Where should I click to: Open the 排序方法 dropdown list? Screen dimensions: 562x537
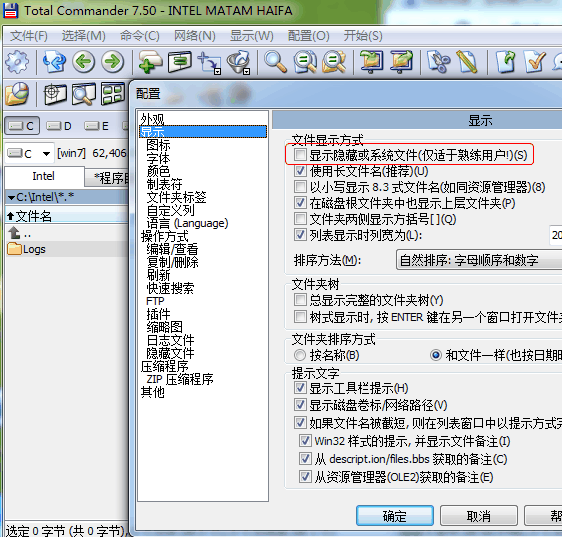(x=479, y=260)
